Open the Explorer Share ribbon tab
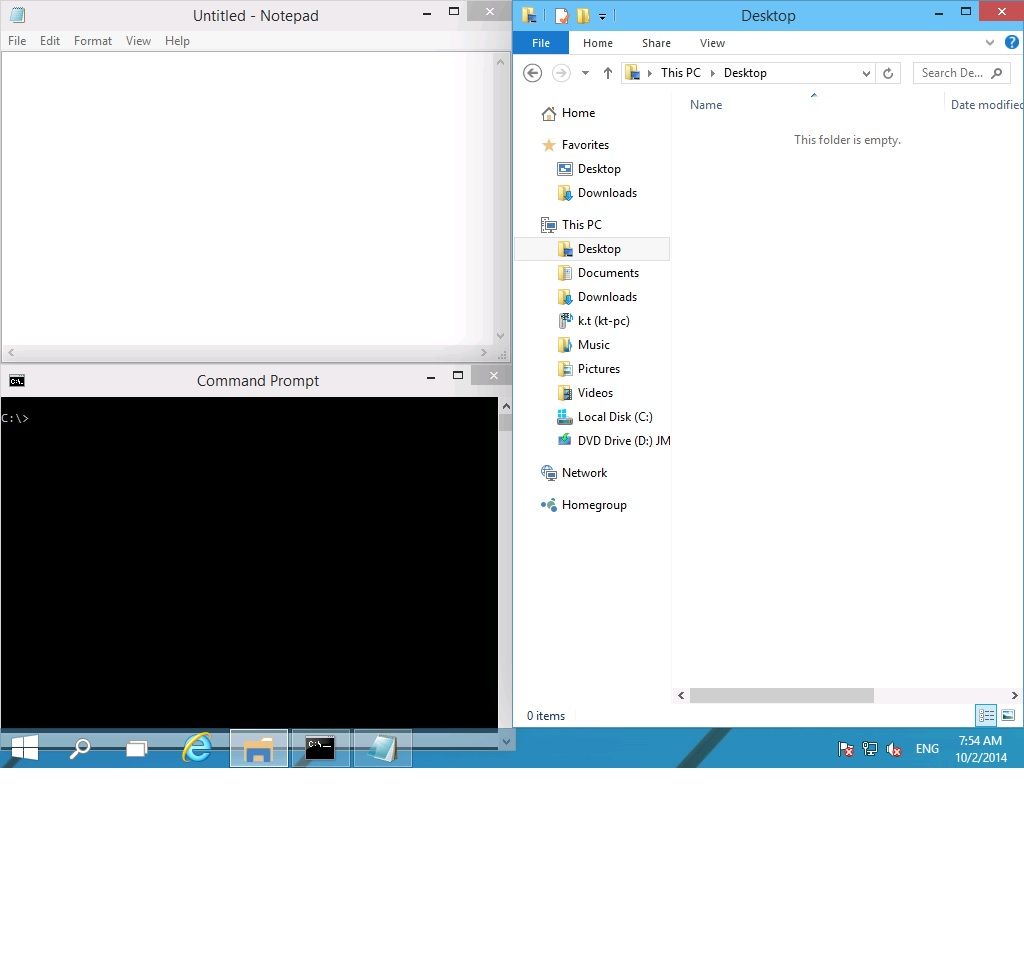Image resolution: width=1024 pixels, height=960 pixels. click(x=656, y=43)
